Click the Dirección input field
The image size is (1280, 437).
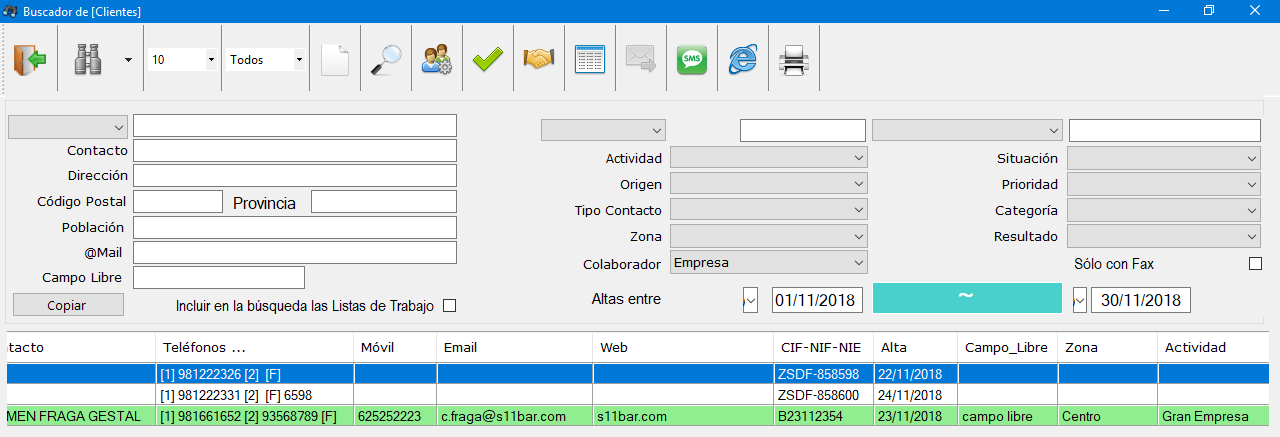295,176
